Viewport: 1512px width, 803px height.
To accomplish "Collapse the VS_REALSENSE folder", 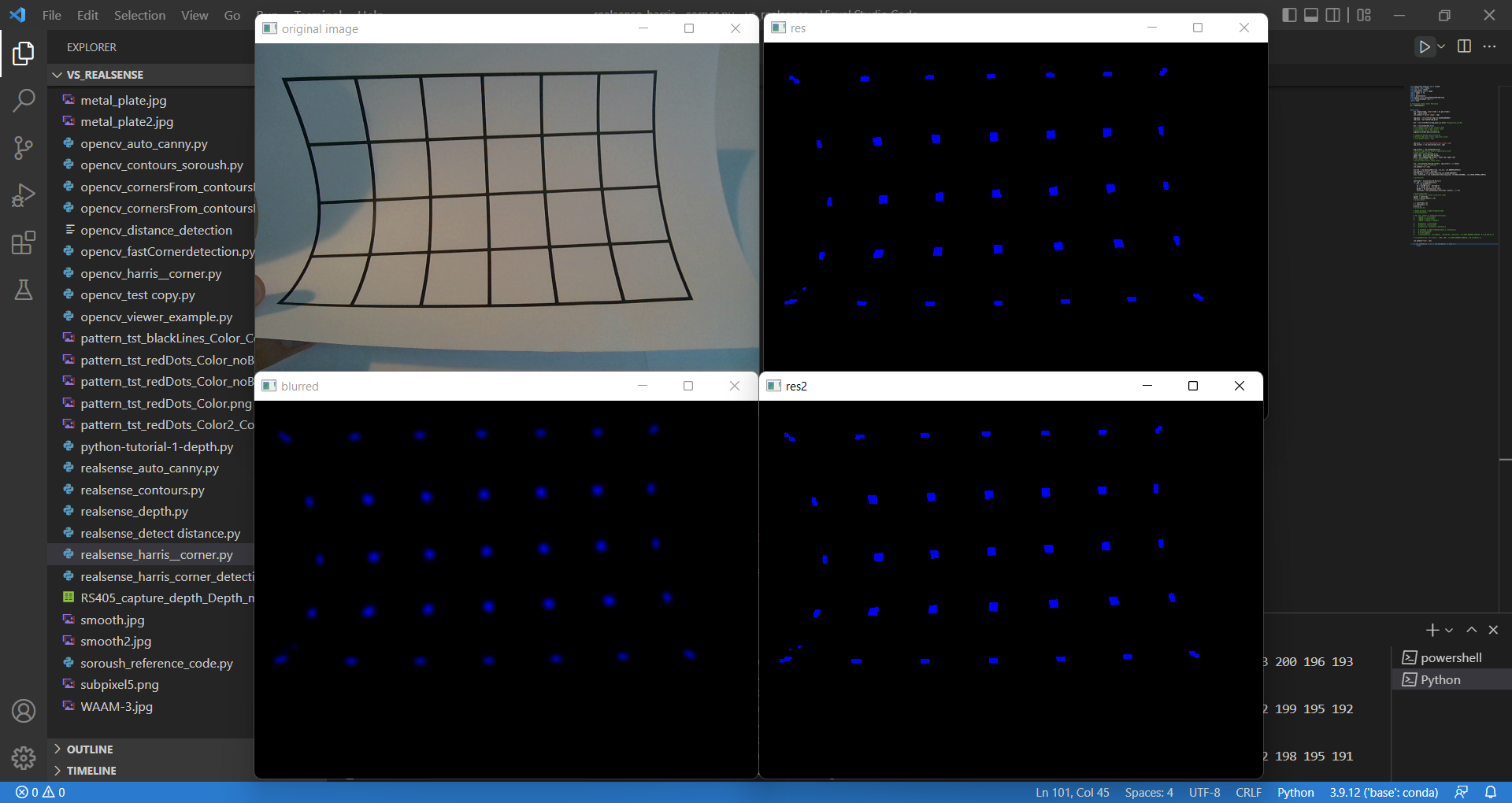I will (56, 75).
